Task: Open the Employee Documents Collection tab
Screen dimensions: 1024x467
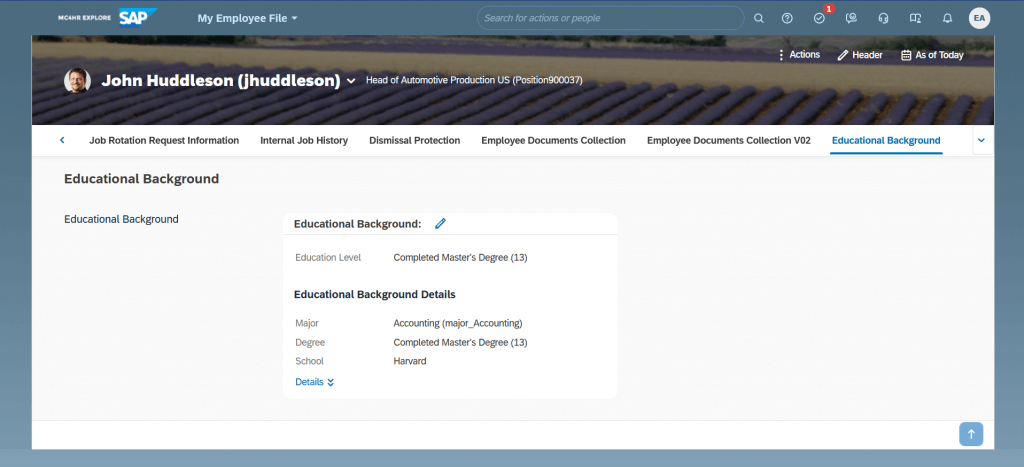Action: [553, 140]
